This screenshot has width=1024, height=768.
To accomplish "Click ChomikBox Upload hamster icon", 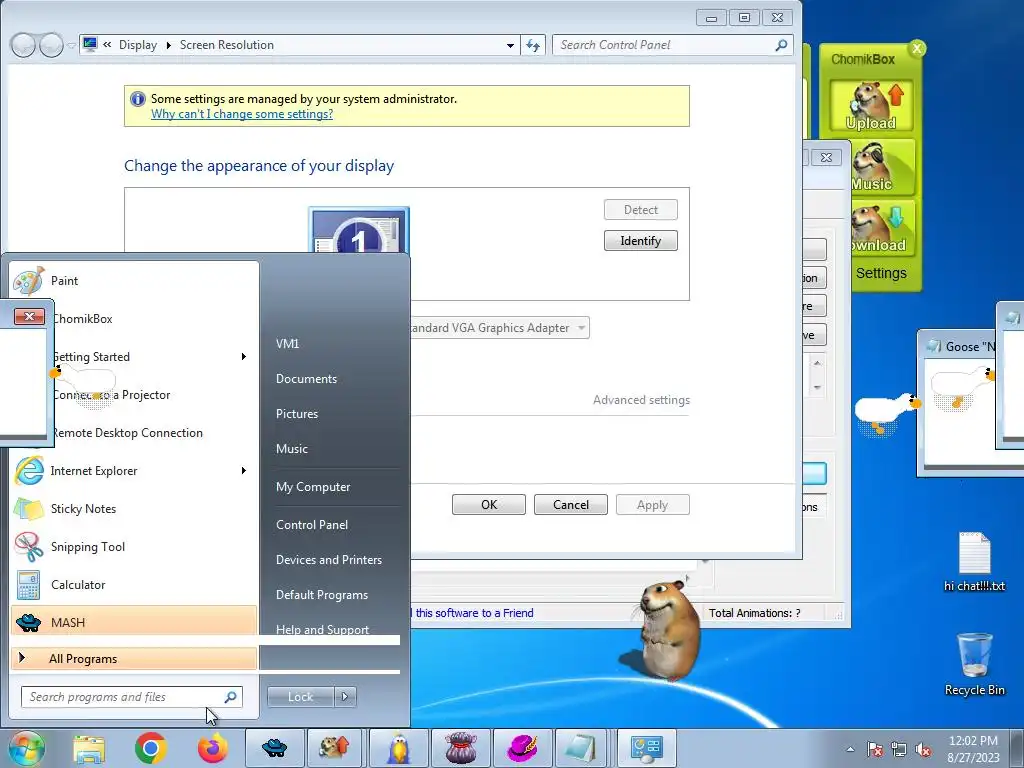I will 871,105.
